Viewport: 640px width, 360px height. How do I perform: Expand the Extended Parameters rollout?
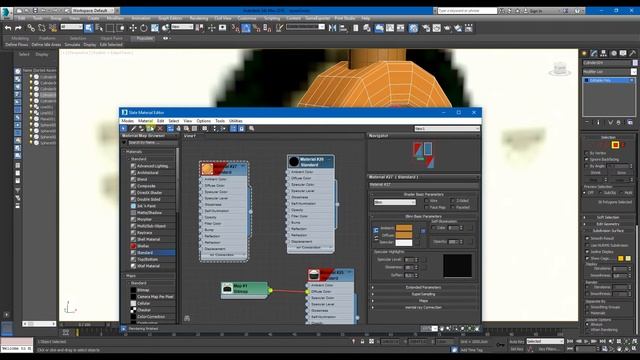click(x=423, y=287)
